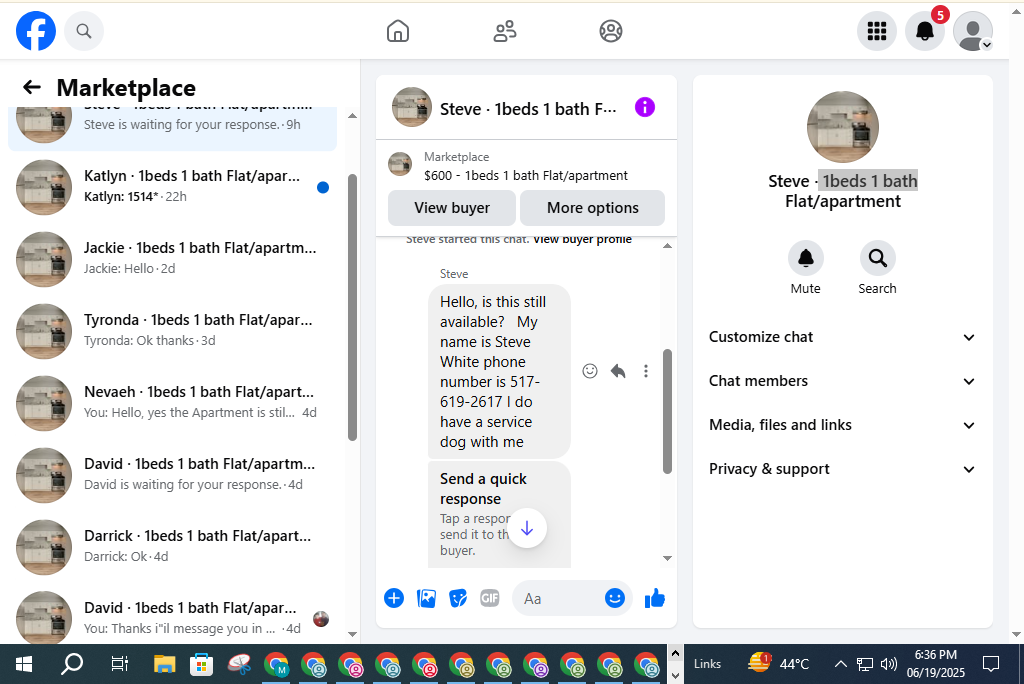Send a thumbs-up like

click(x=654, y=598)
